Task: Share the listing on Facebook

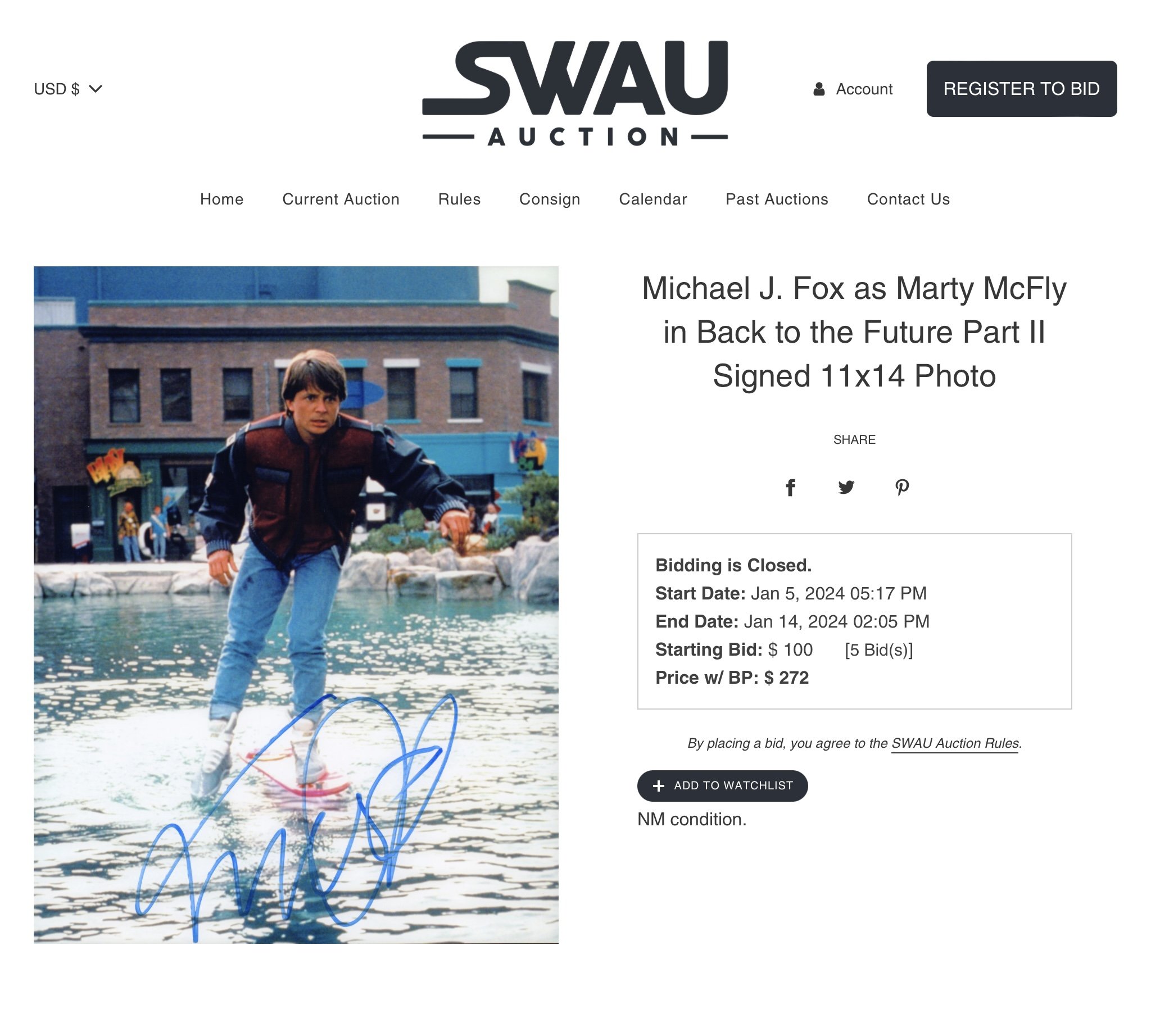Action: pyautogui.click(x=790, y=487)
